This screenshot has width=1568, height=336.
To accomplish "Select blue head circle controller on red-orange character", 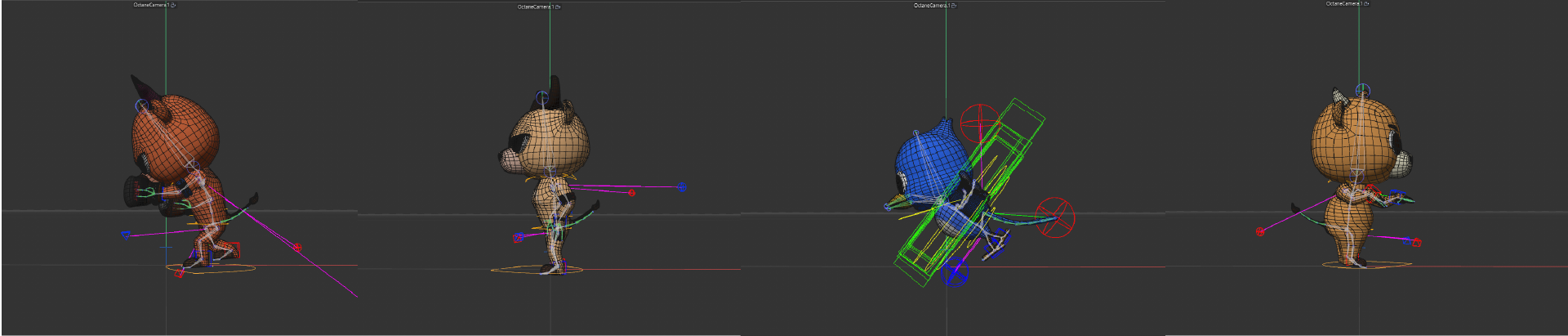I will [x=143, y=106].
